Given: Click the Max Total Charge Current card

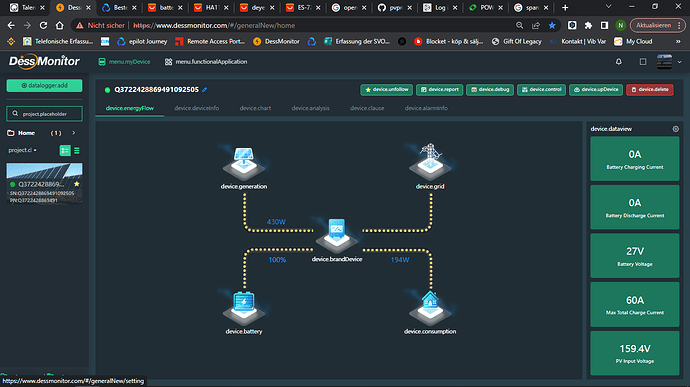Looking at the screenshot, I should [x=635, y=304].
